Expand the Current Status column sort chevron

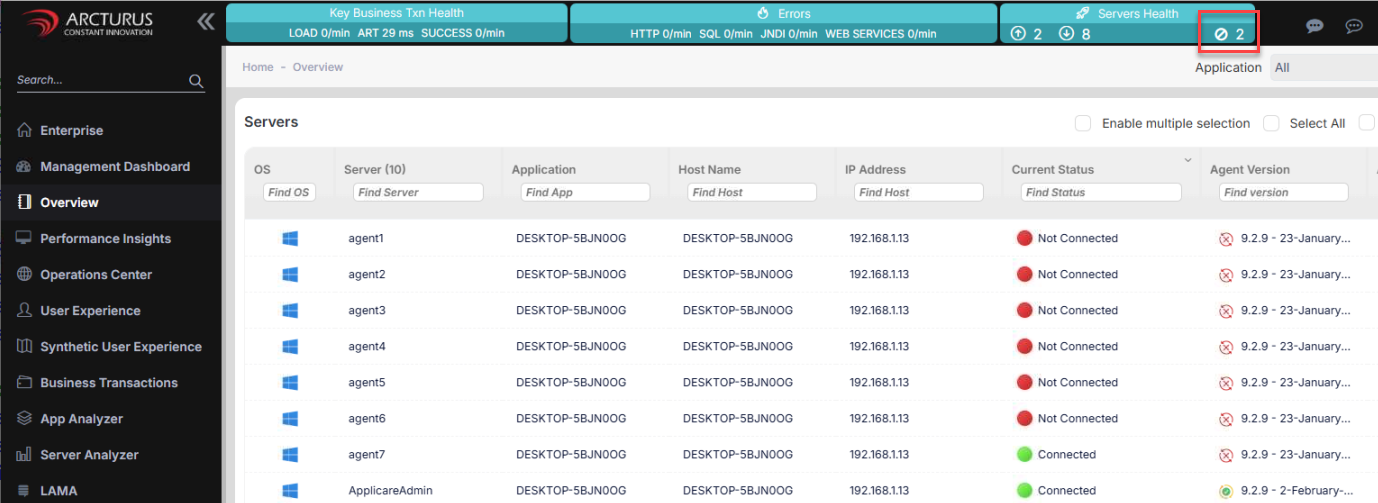coord(1188,160)
